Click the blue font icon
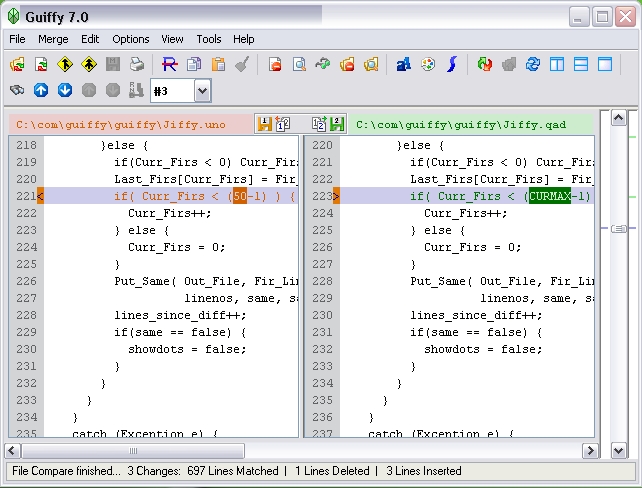This screenshot has width=642, height=488. click(x=404, y=64)
